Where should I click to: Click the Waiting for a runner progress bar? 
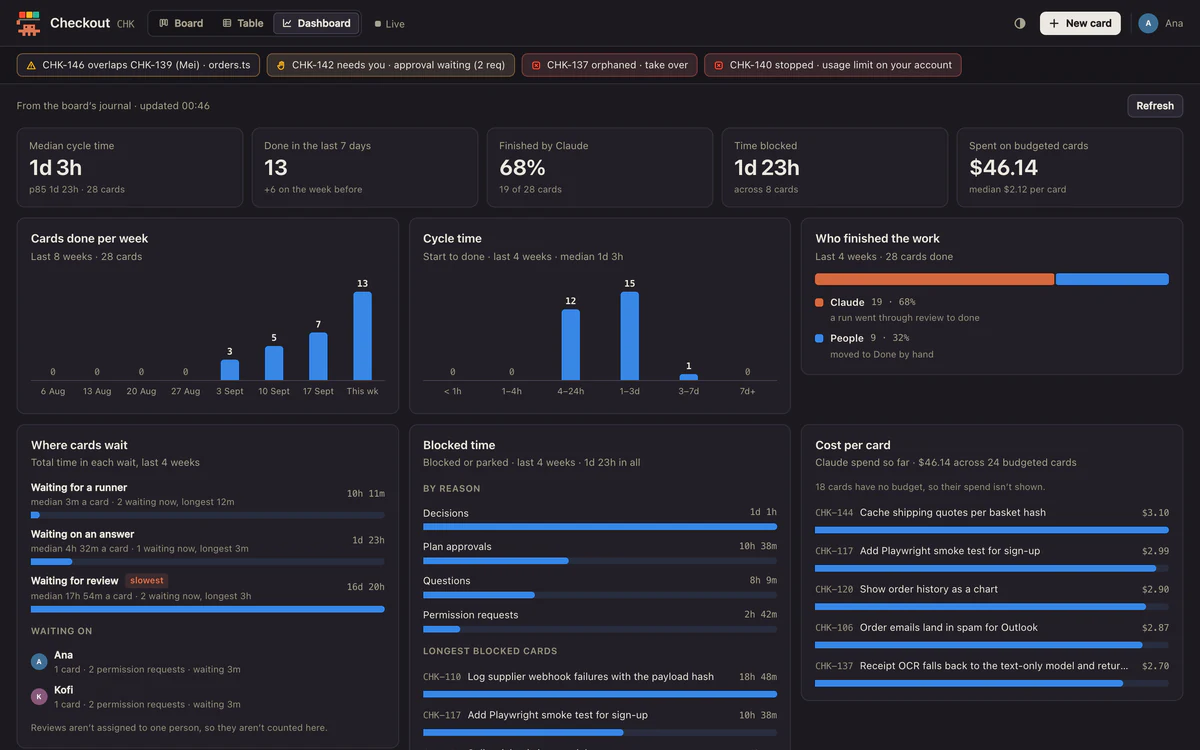pos(208,515)
